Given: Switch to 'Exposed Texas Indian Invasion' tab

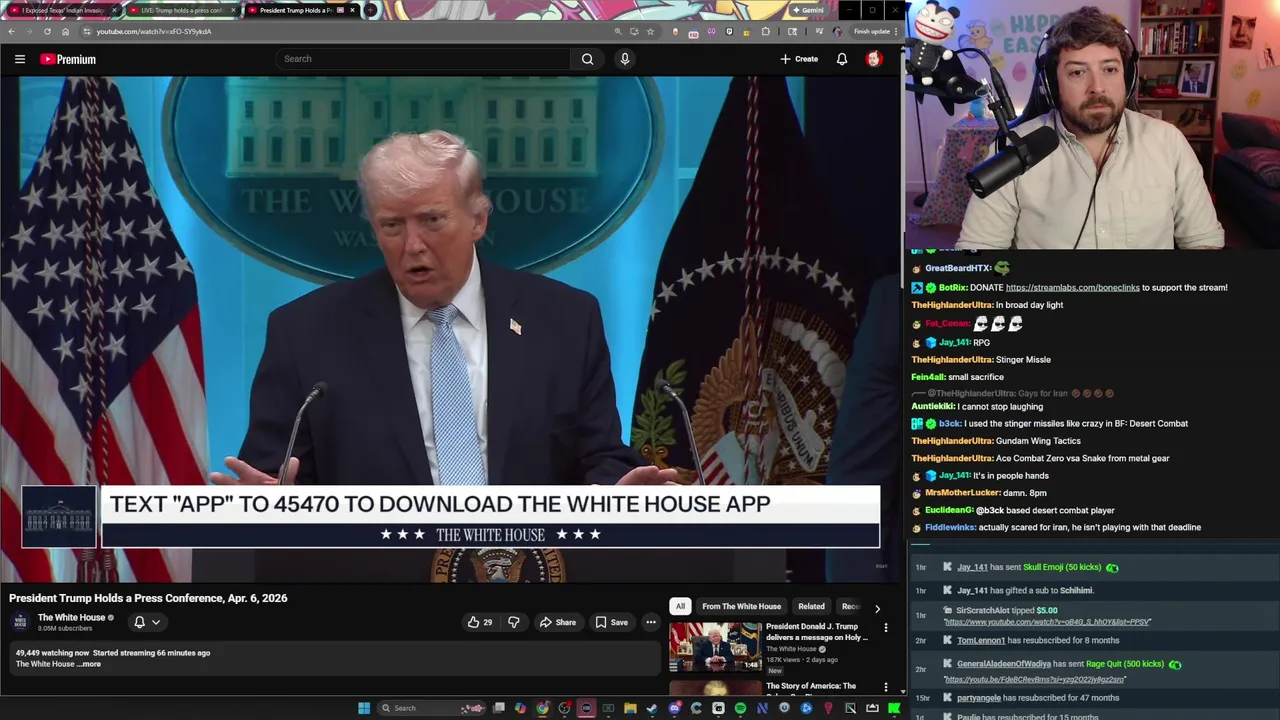Looking at the screenshot, I should tap(62, 10).
